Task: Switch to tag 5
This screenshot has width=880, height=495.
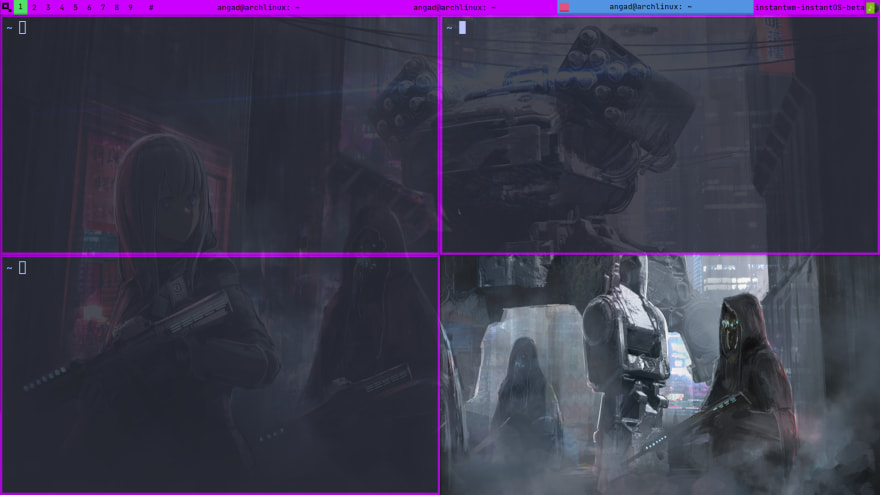Action: coord(75,7)
